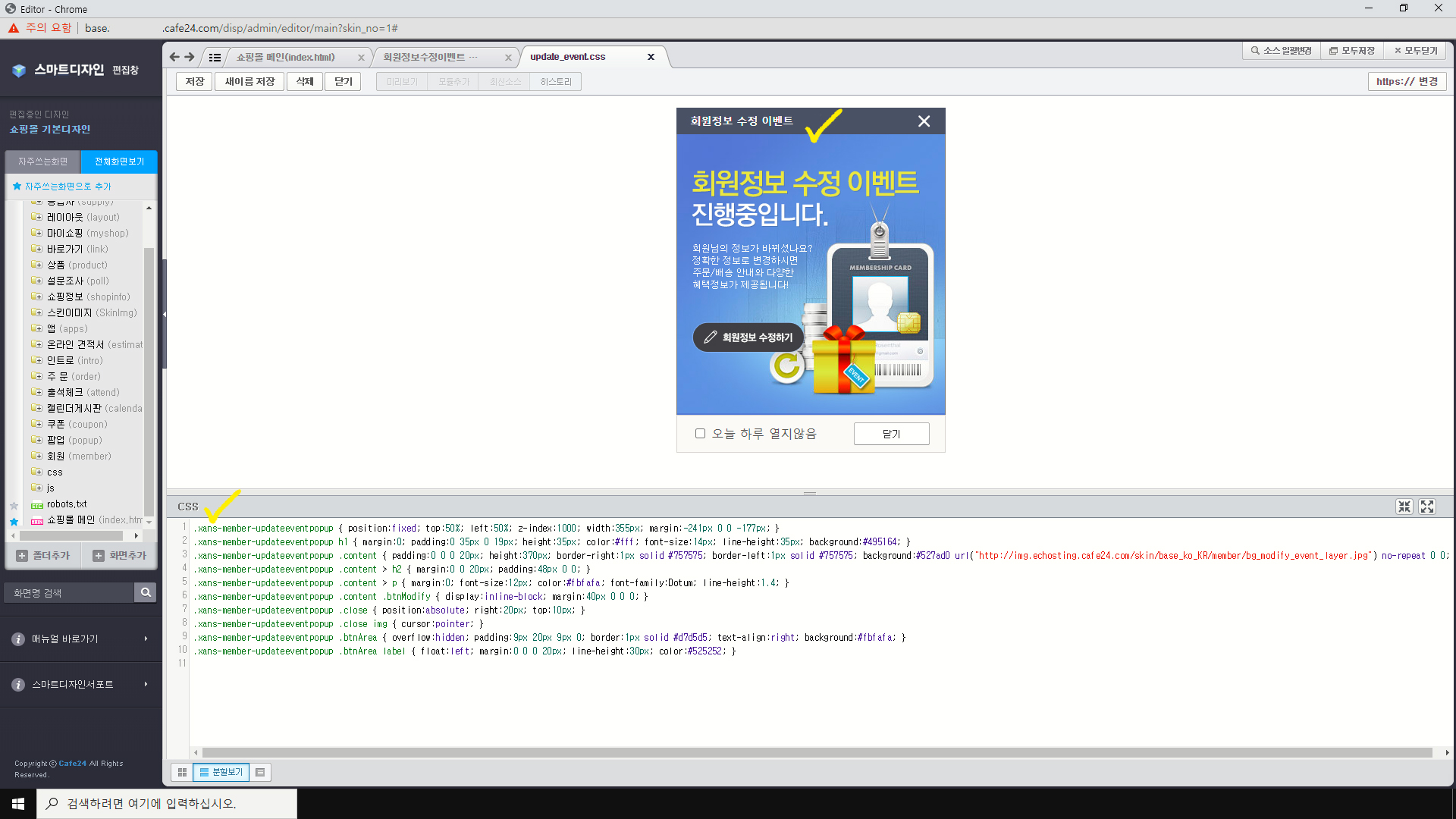Image resolution: width=1456 pixels, height=819 pixels.
Task: Click the Windows taskbar search box
Action: pos(167,803)
